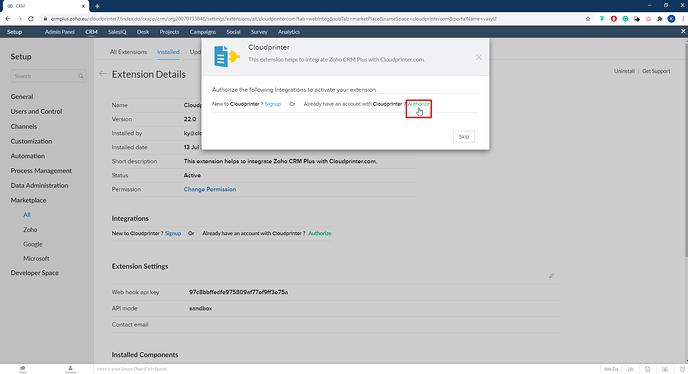Screen dimensions: 688x374
Task: Open Ask Zia in the bottom bar
Action: click(x=611, y=369)
